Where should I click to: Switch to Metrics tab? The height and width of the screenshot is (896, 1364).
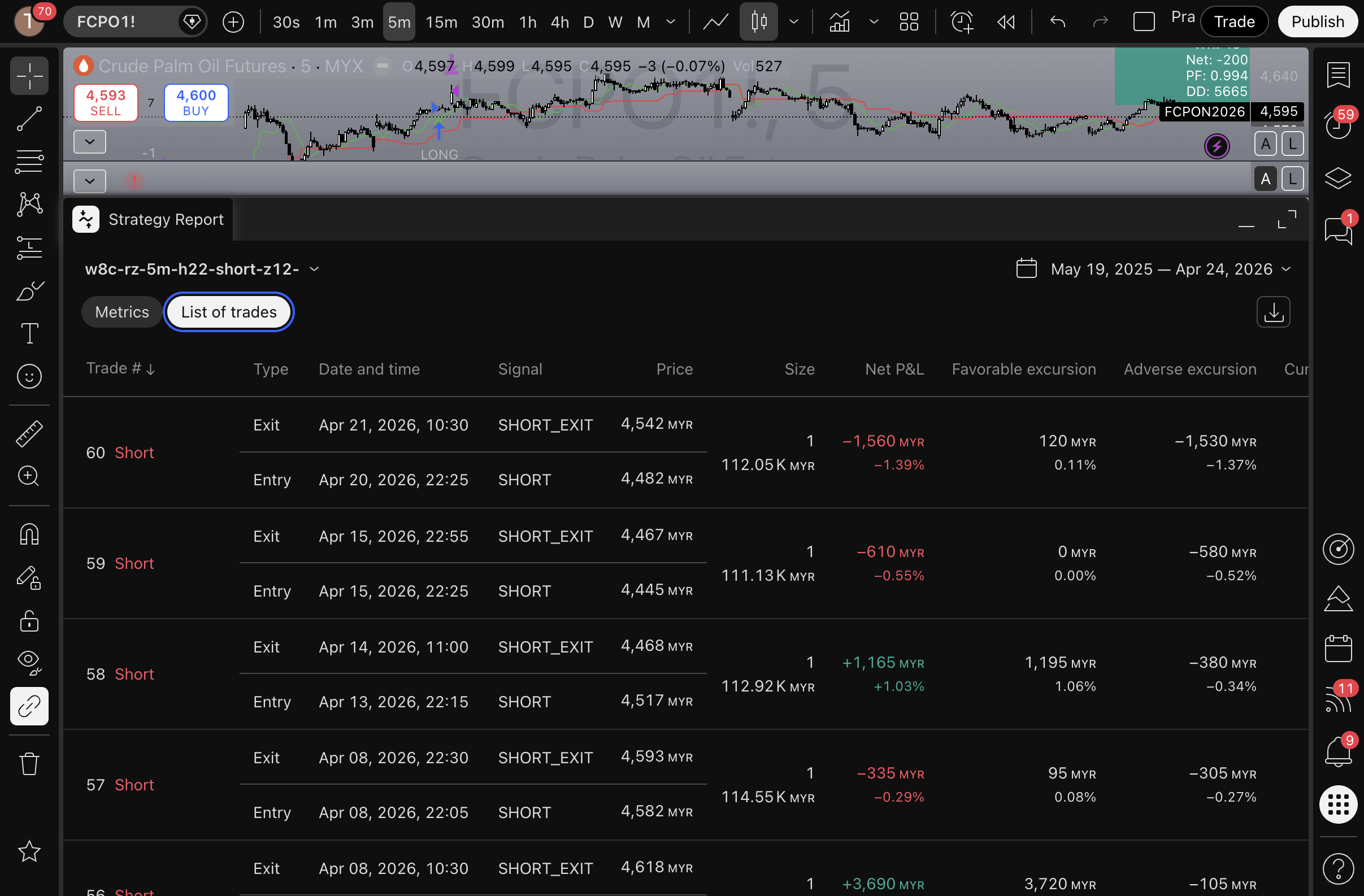coord(121,312)
